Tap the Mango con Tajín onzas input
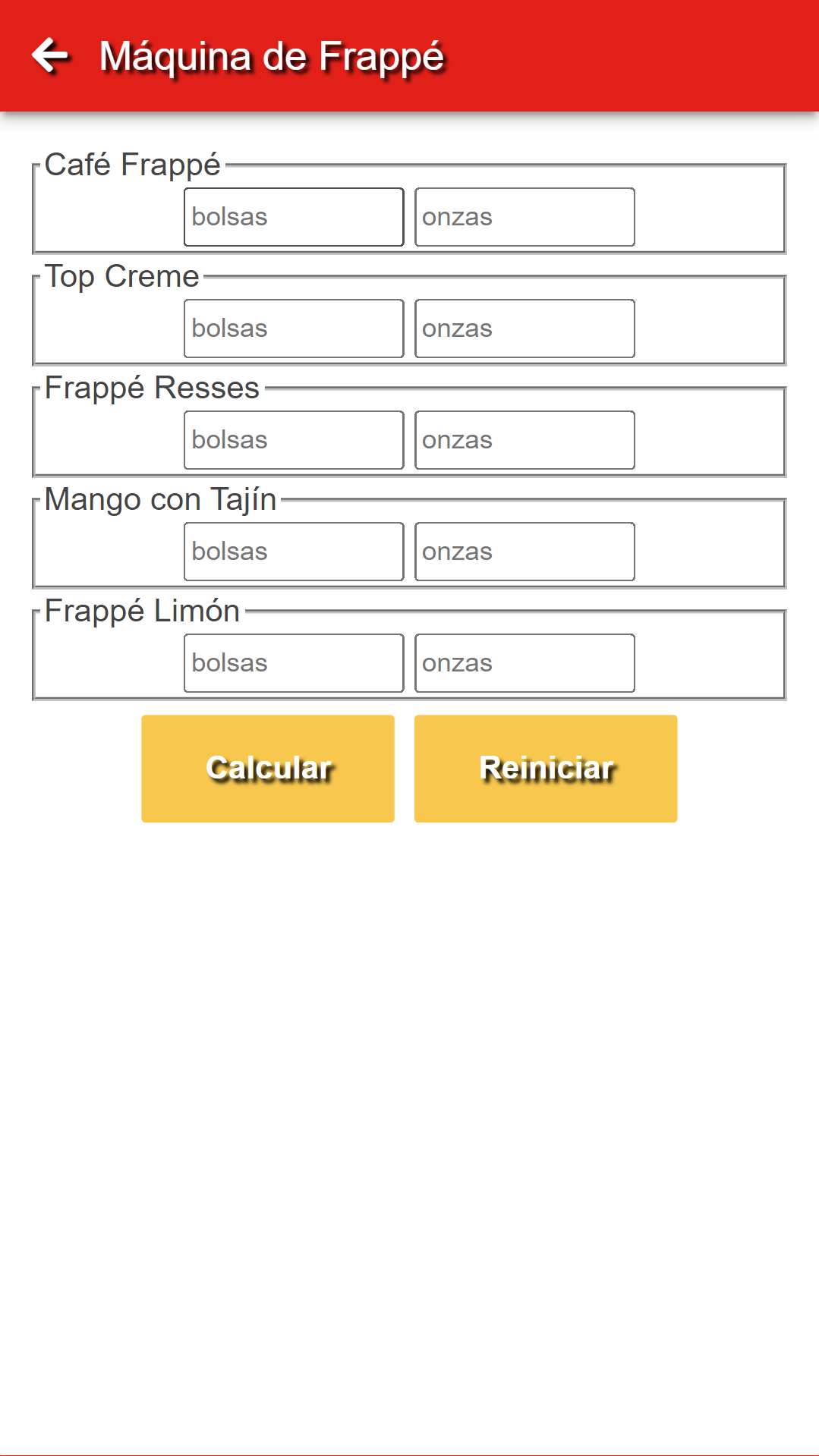Screen dimensions: 819x1456 pyautogui.click(x=524, y=552)
